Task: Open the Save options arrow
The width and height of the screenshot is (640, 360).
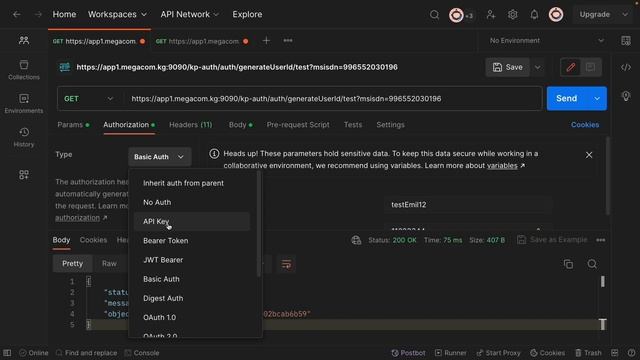Action: point(538,67)
